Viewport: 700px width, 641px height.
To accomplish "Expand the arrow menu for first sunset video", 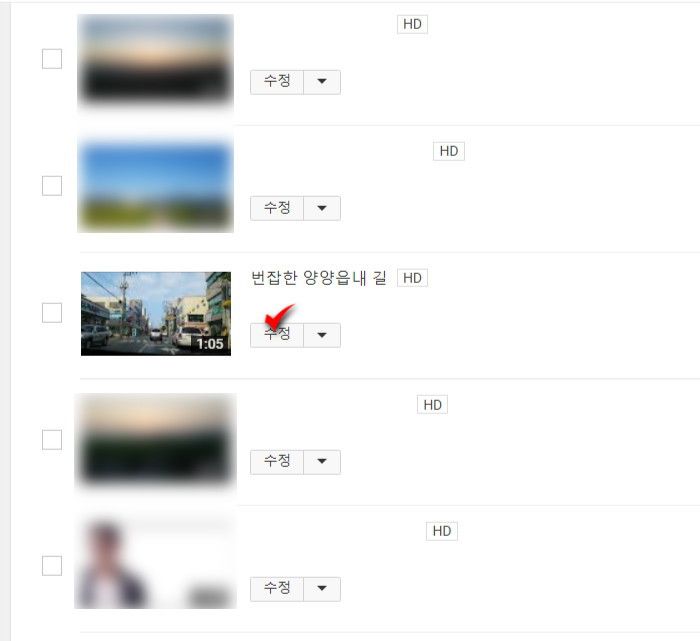I will pos(322,82).
